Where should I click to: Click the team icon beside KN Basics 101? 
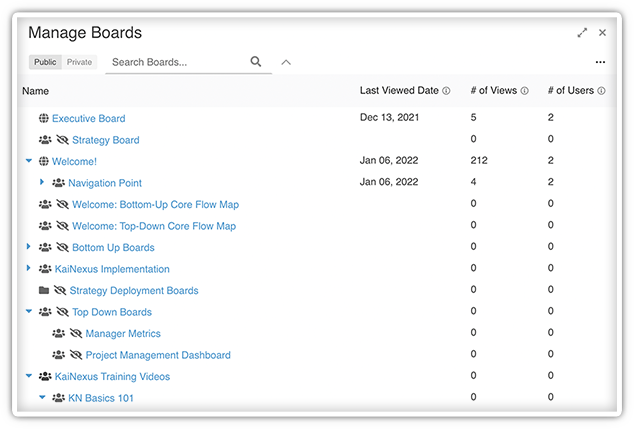[x=58, y=397]
